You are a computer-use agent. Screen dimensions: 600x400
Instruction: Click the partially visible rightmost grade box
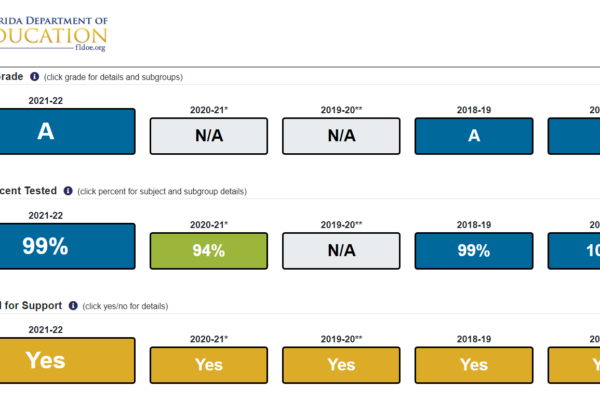[x=573, y=136]
